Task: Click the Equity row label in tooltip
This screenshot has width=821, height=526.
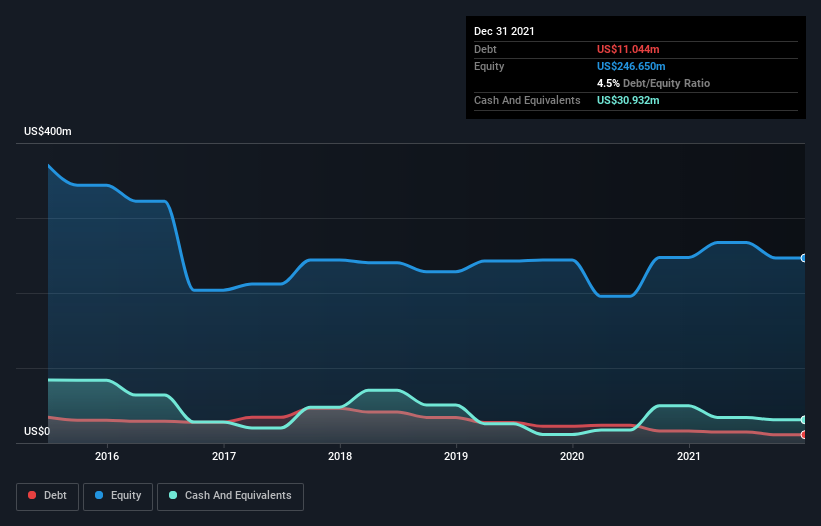Action: tap(489, 66)
